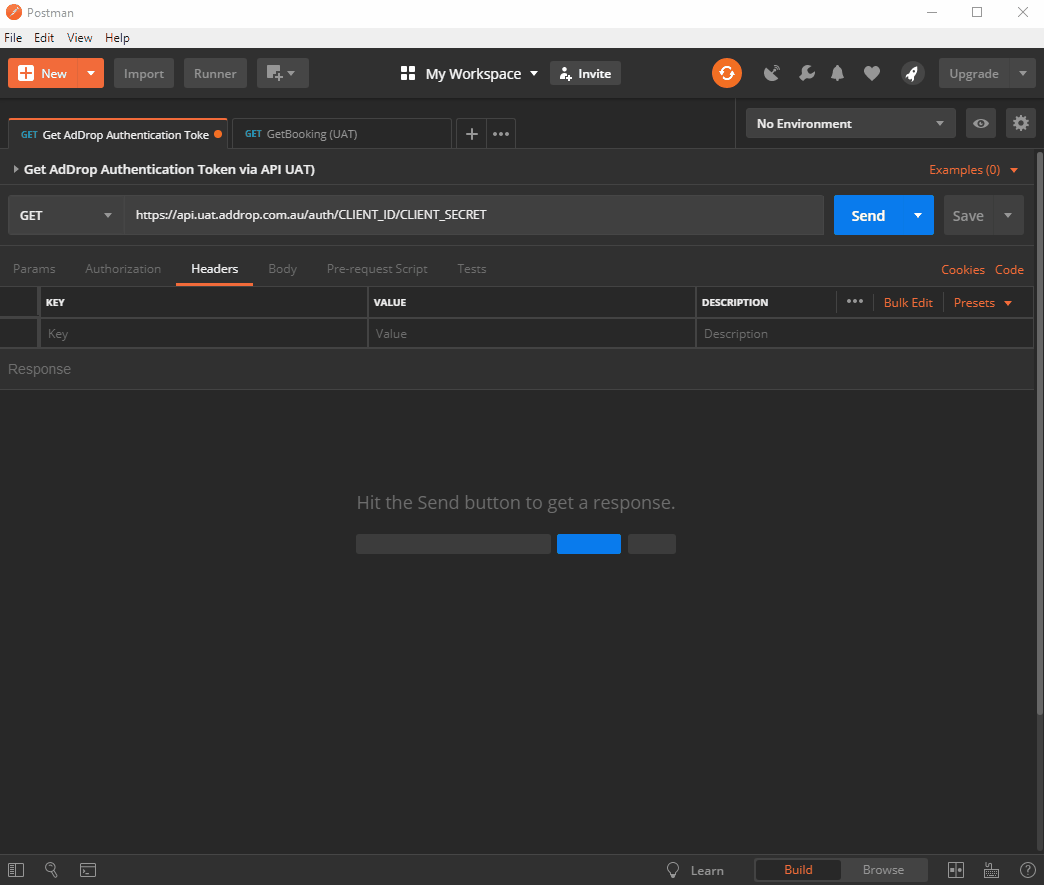Switch to Build mode
This screenshot has height=885, width=1044.
pyautogui.click(x=798, y=870)
